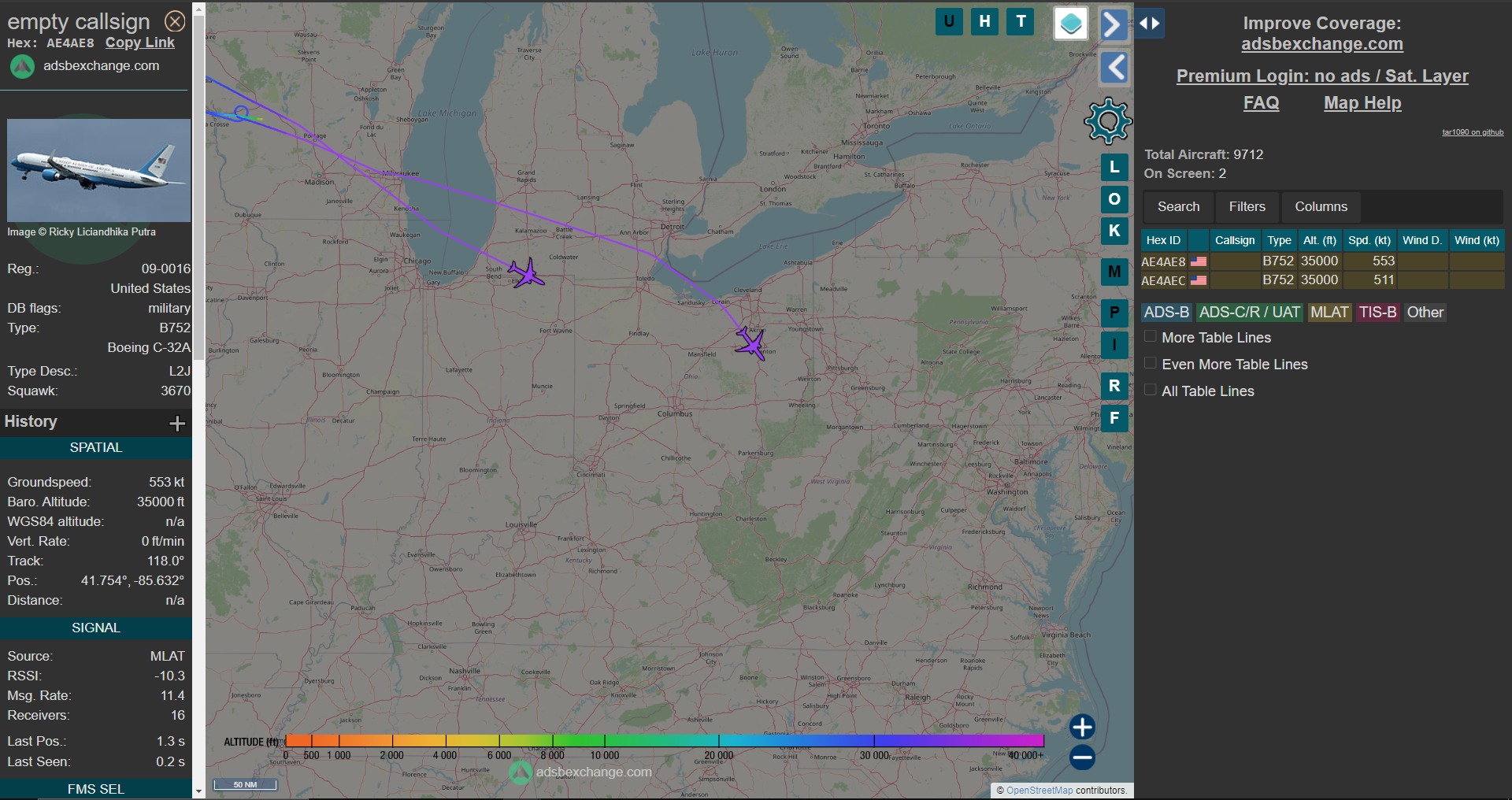The height and width of the screenshot is (800, 1512).
Task: Click the registration value 09-0016
Action: pos(166,269)
